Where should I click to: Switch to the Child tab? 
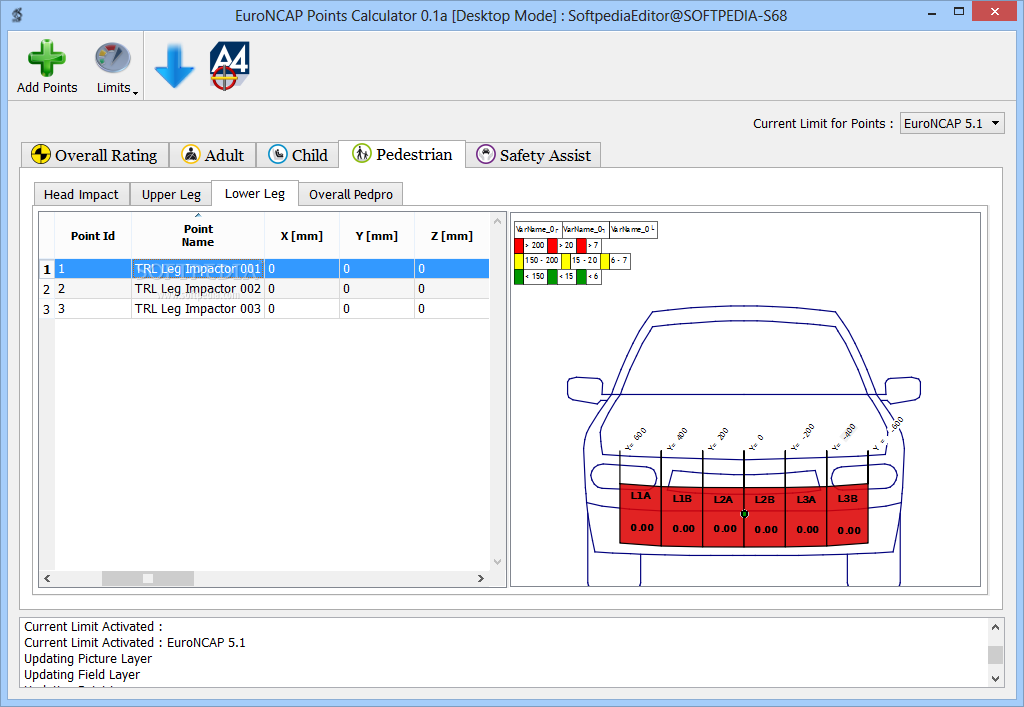point(297,155)
